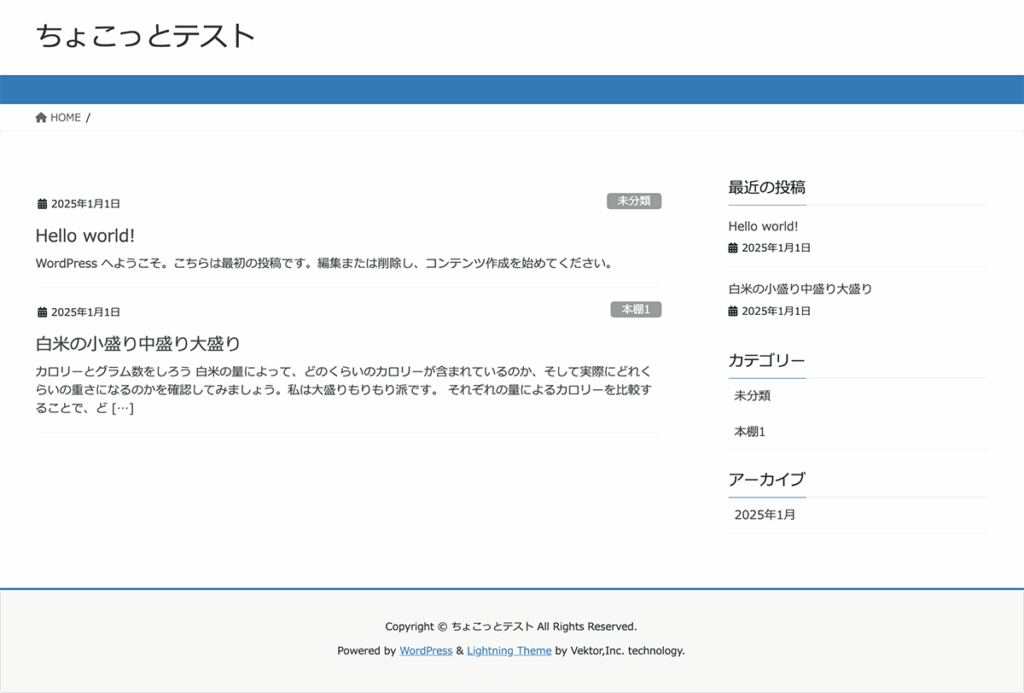Open the 2025年1月 archive
Screen dimensions: 1024x693
coord(765,515)
